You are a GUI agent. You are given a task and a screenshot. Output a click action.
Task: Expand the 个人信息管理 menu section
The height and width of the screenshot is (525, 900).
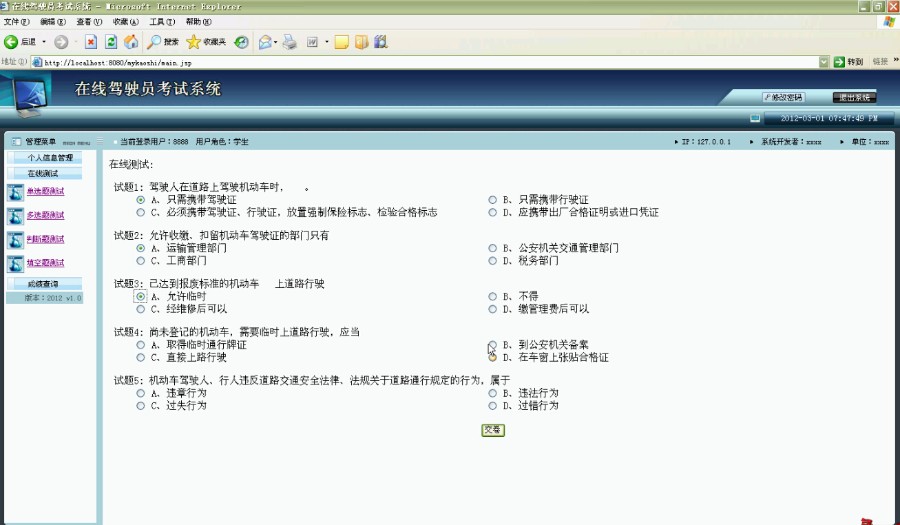[x=50, y=158]
